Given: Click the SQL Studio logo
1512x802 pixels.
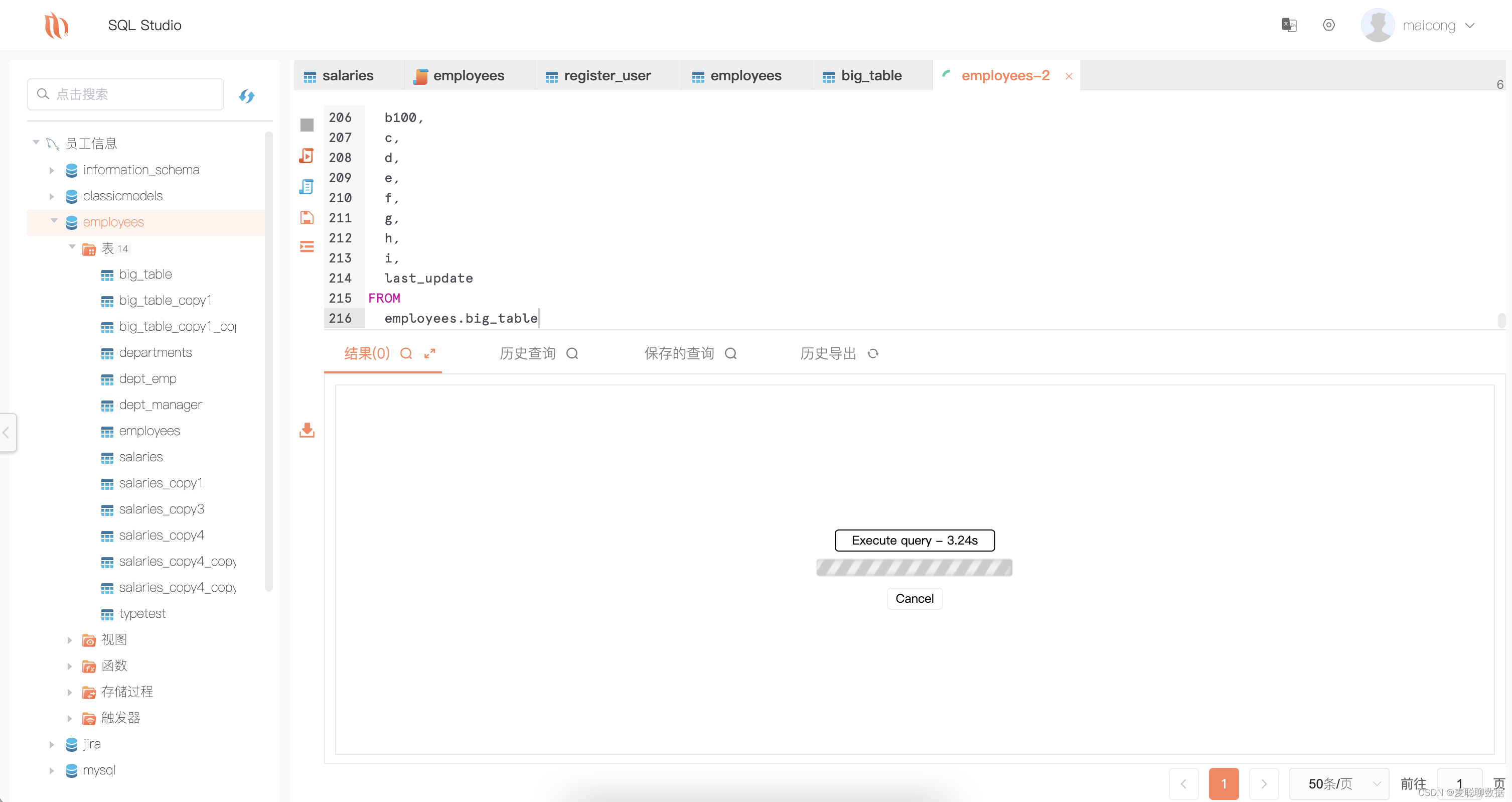Looking at the screenshot, I should point(56,25).
